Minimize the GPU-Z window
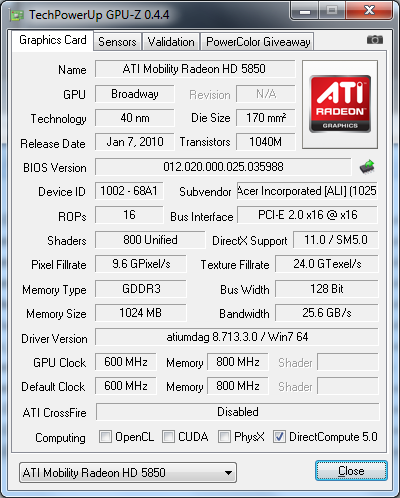 (x=305, y=11)
